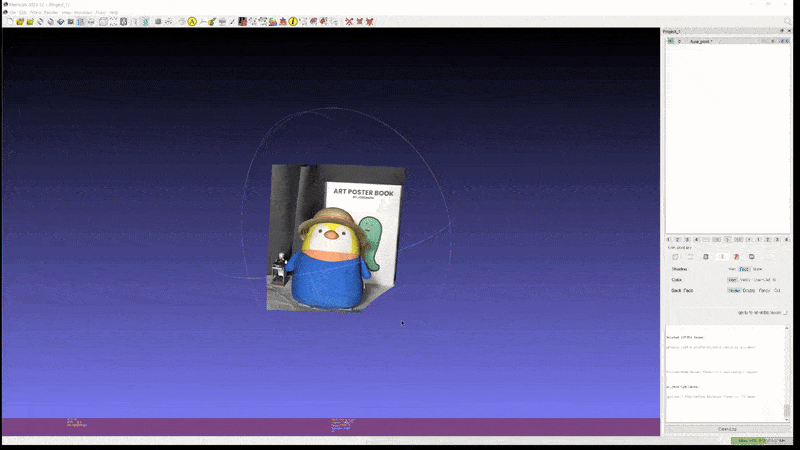Screen dimensions: 800x450
Task: Set Shading to Face
Action: point(744,269)
